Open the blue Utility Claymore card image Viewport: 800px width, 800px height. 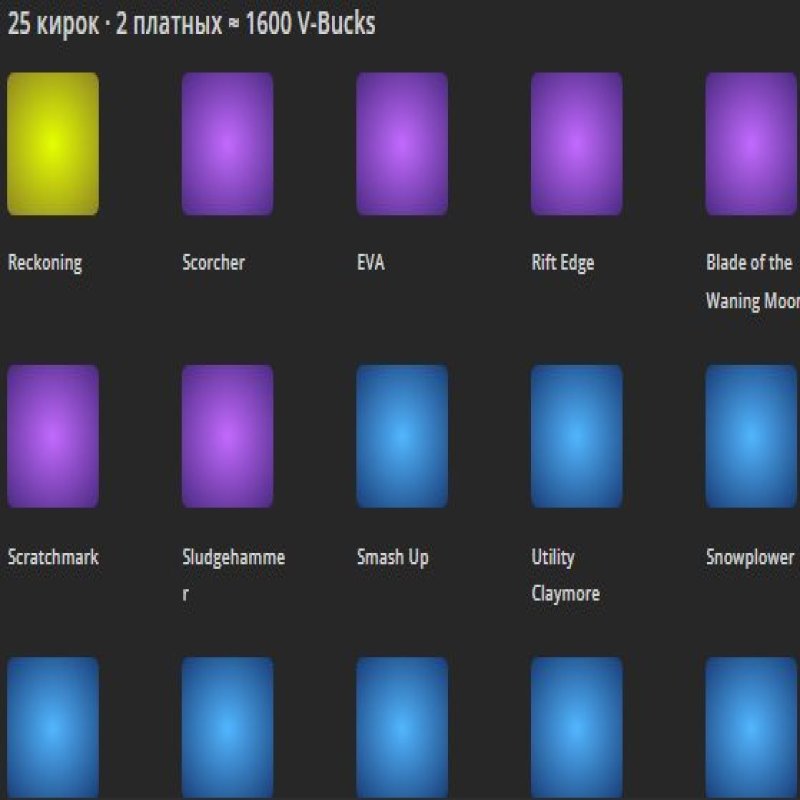[576, 436]
